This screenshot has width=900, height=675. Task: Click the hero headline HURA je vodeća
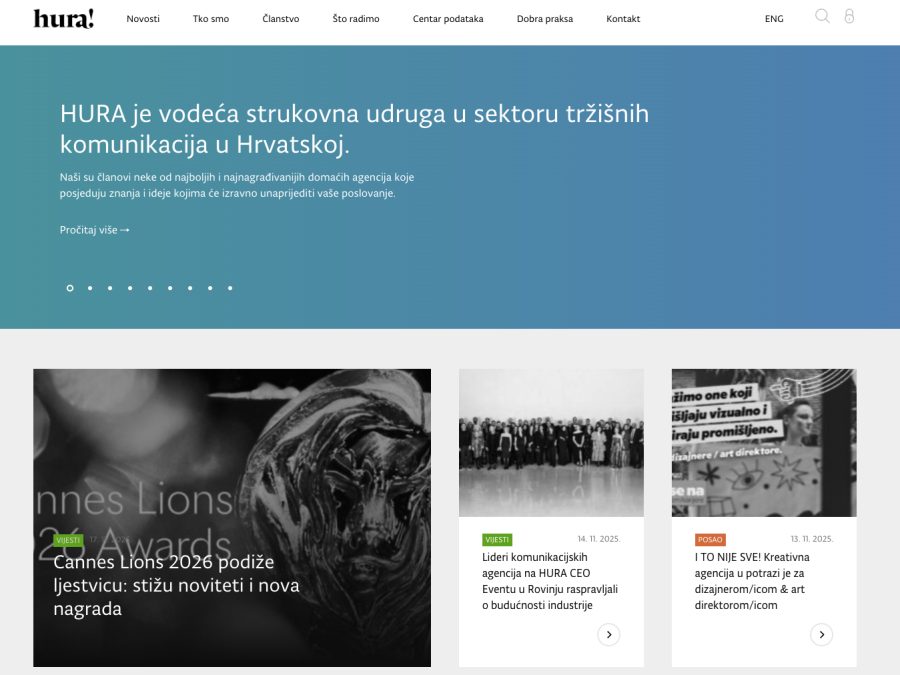pos(354,129)
